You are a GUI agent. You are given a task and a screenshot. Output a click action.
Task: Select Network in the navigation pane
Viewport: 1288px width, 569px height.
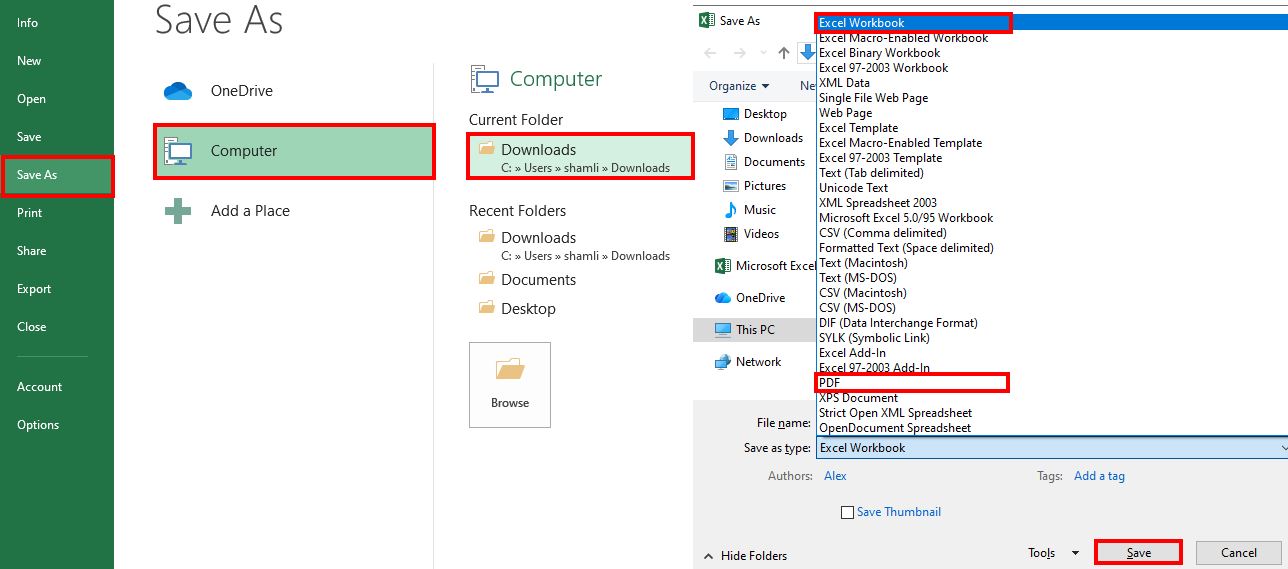point(758,362)
